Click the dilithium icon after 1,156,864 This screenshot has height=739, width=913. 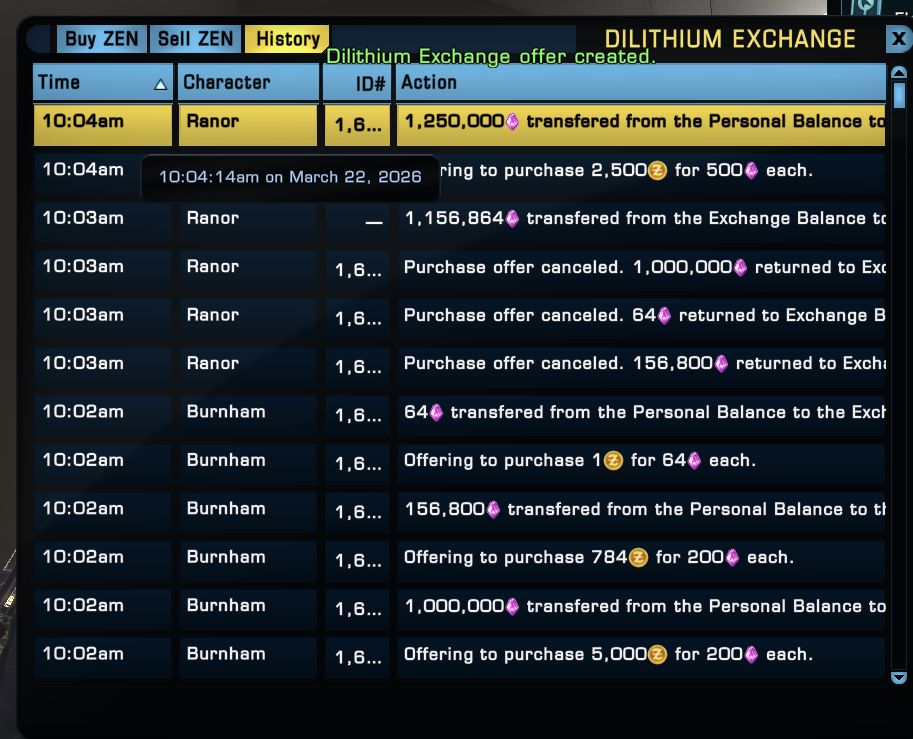[512, 219]
